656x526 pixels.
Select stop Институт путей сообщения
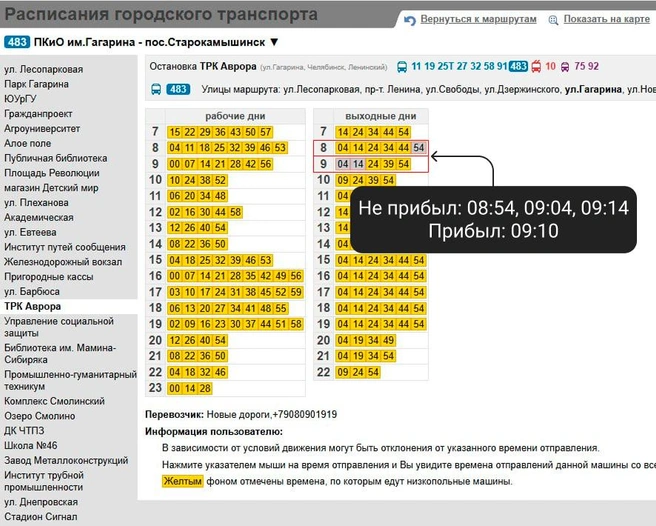tap(65, 247)
